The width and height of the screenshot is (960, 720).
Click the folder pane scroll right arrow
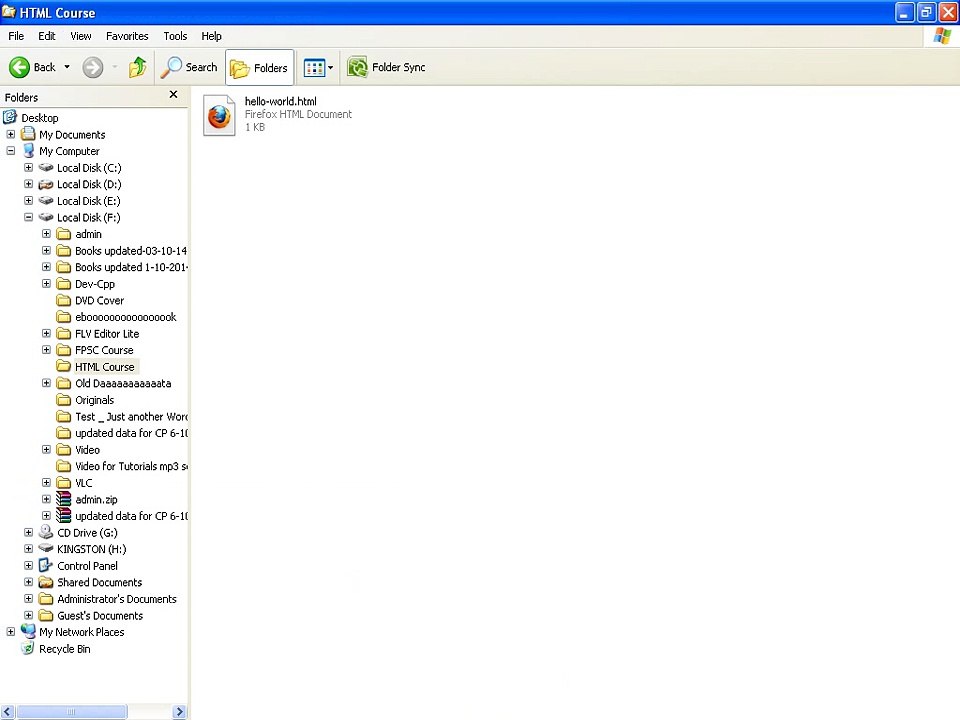[x=179, y=711]
